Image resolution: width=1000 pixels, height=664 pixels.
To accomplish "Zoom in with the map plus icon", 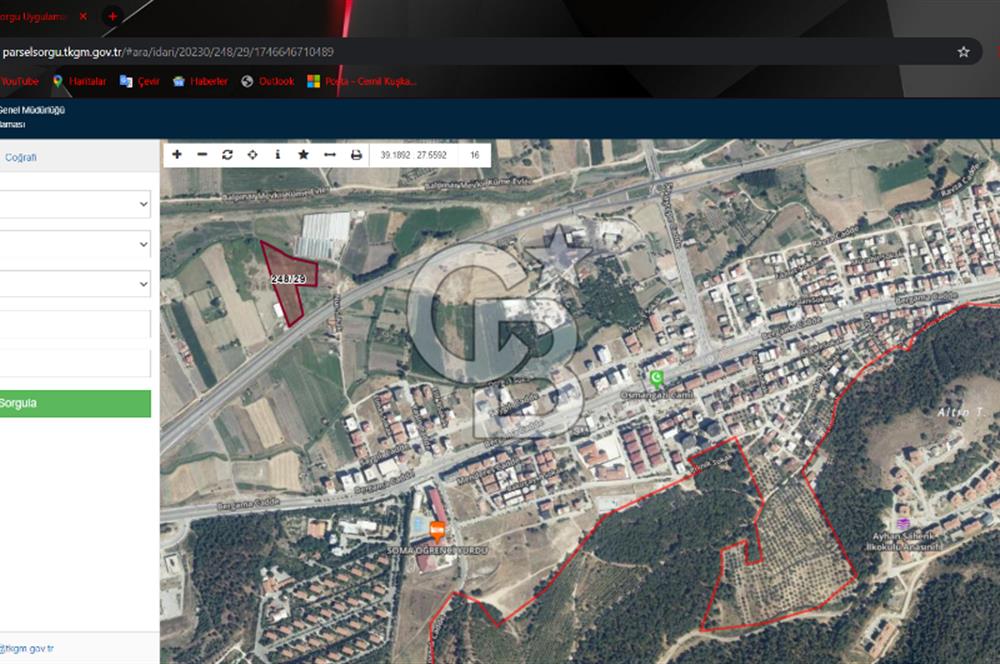I will pos(177,155).
